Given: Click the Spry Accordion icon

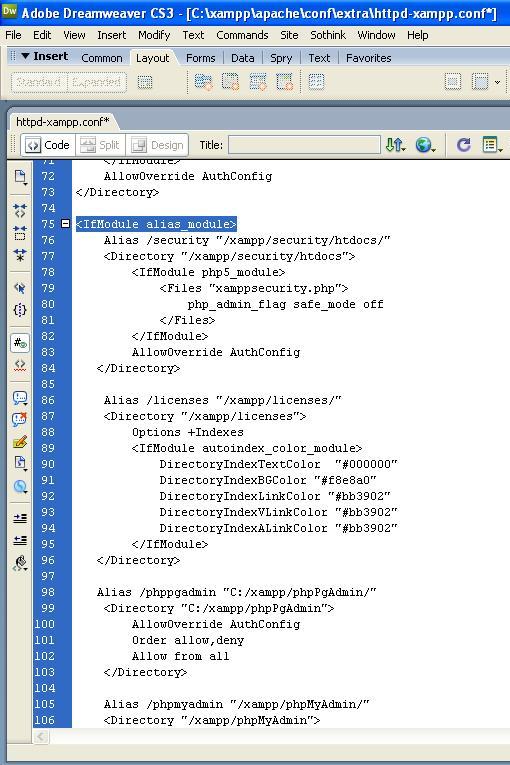Looking at the screenshot, I should (x=258, y=81).
